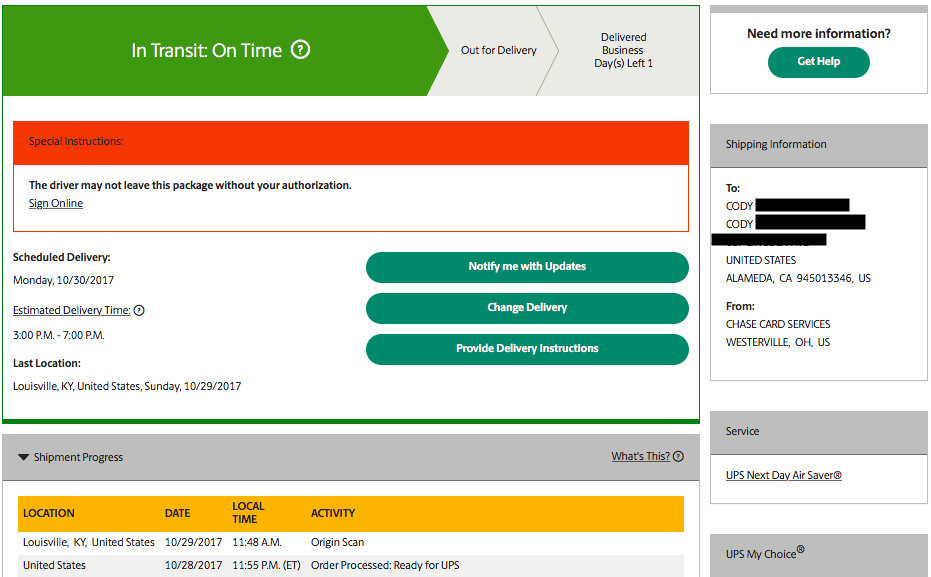Open the What's This? link
Viewport: 931px width, 577px height.
click(x=641, y=456)
